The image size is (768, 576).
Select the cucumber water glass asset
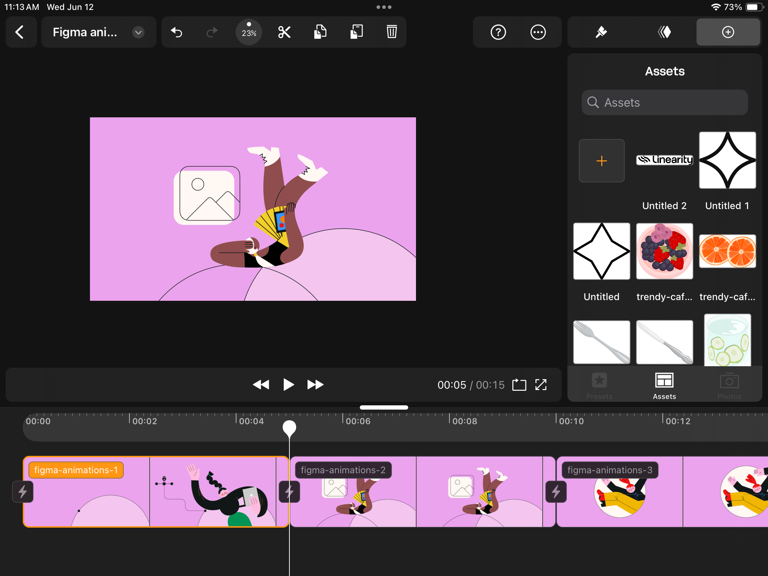pyautogui.click(x=727, y=340)
